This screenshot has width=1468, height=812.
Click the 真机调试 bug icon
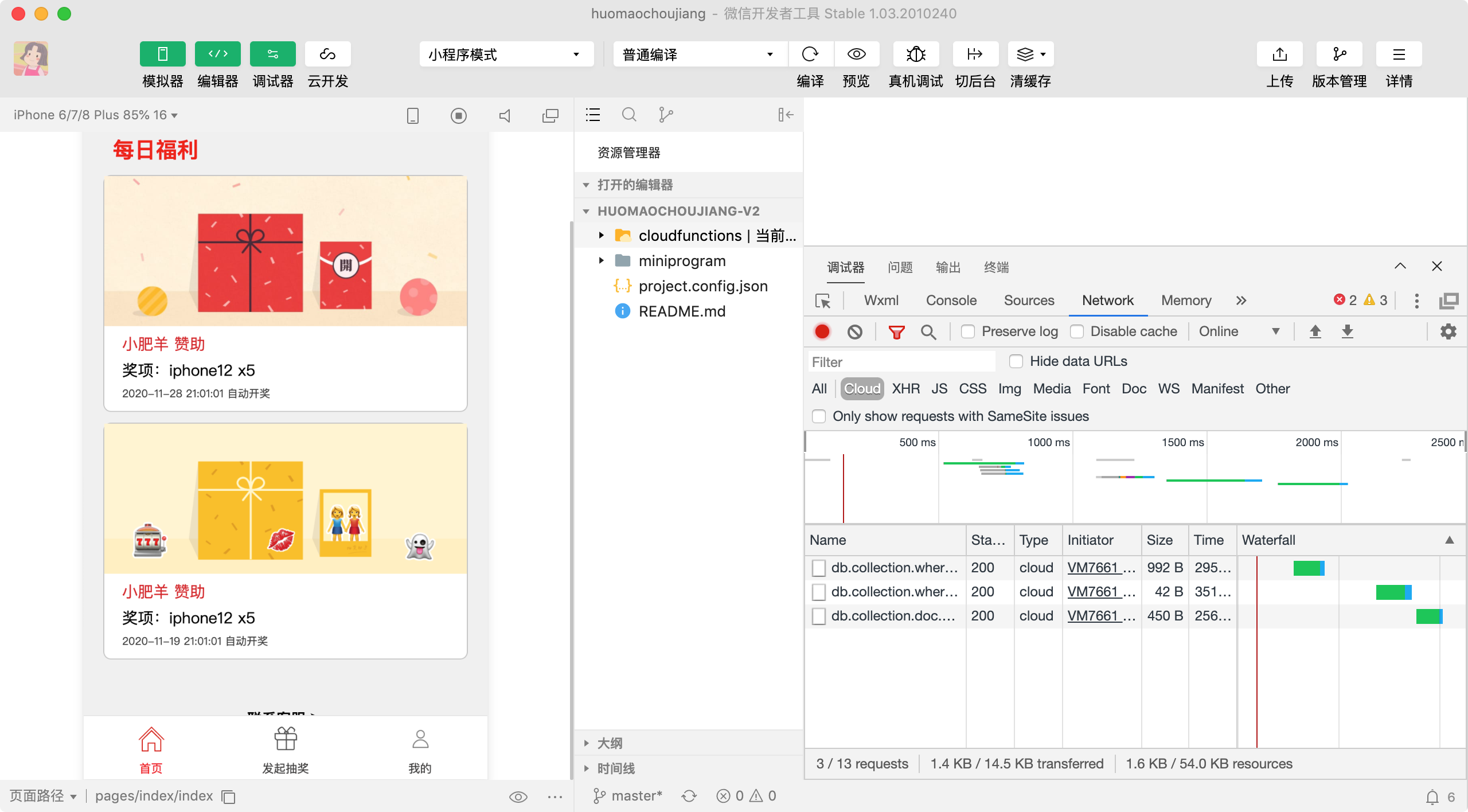(x=916, y=54)
